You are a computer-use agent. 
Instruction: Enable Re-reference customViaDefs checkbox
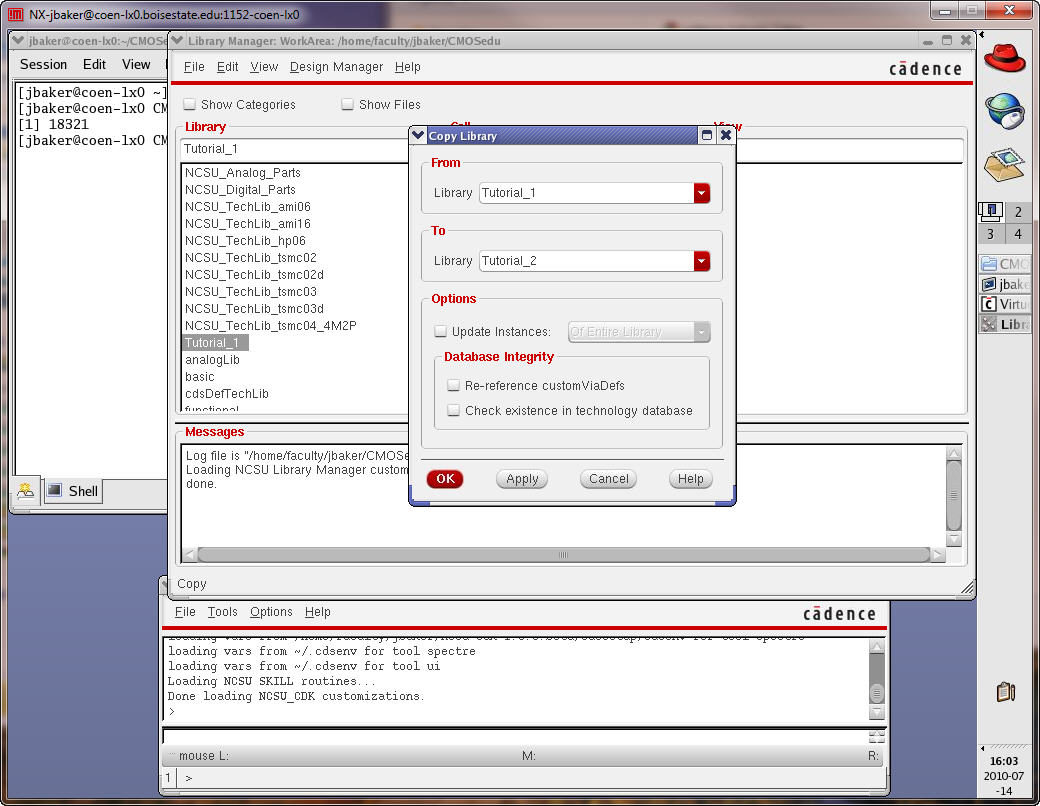click(454, 385)
